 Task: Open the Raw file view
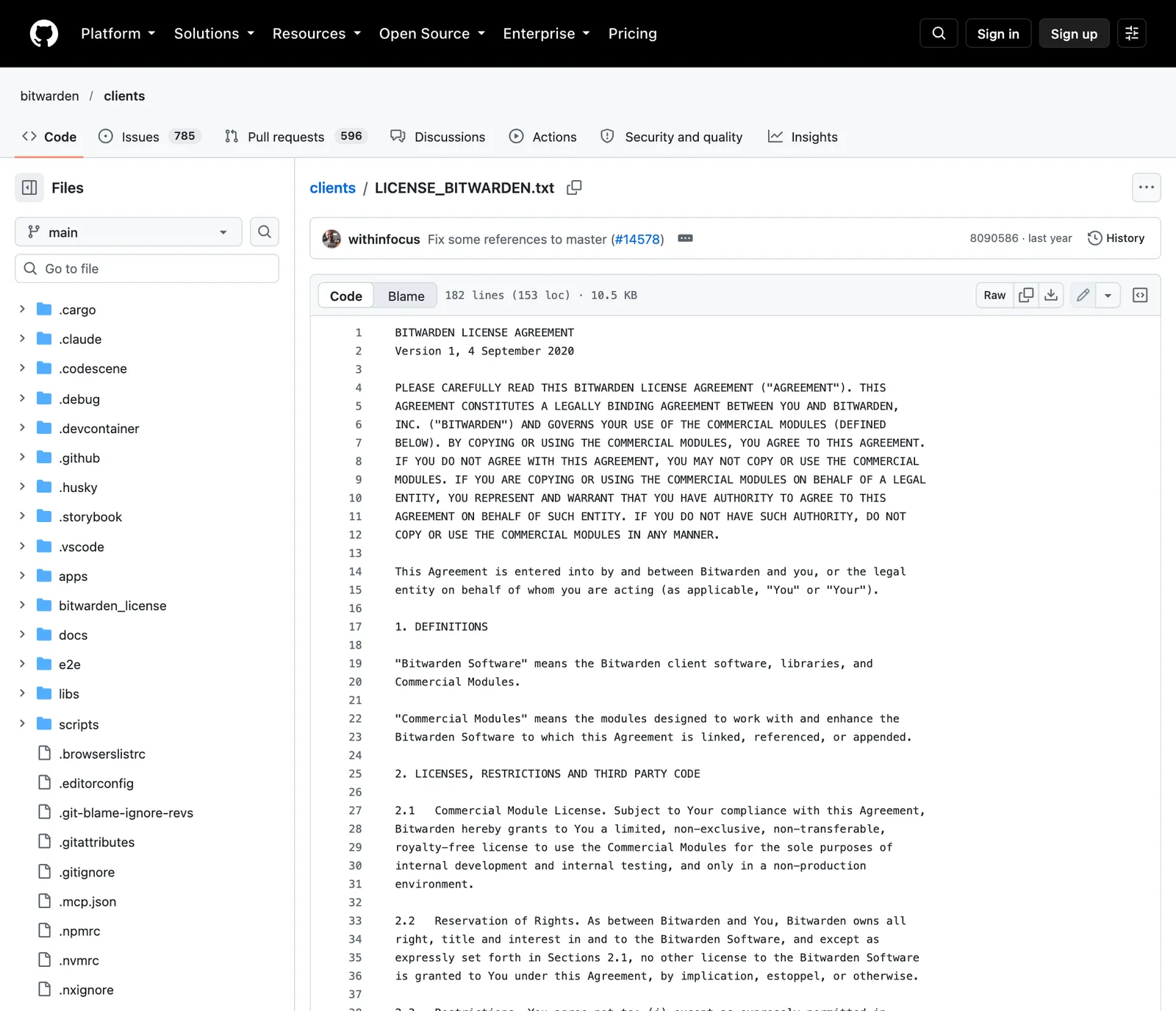click(994, 296)
